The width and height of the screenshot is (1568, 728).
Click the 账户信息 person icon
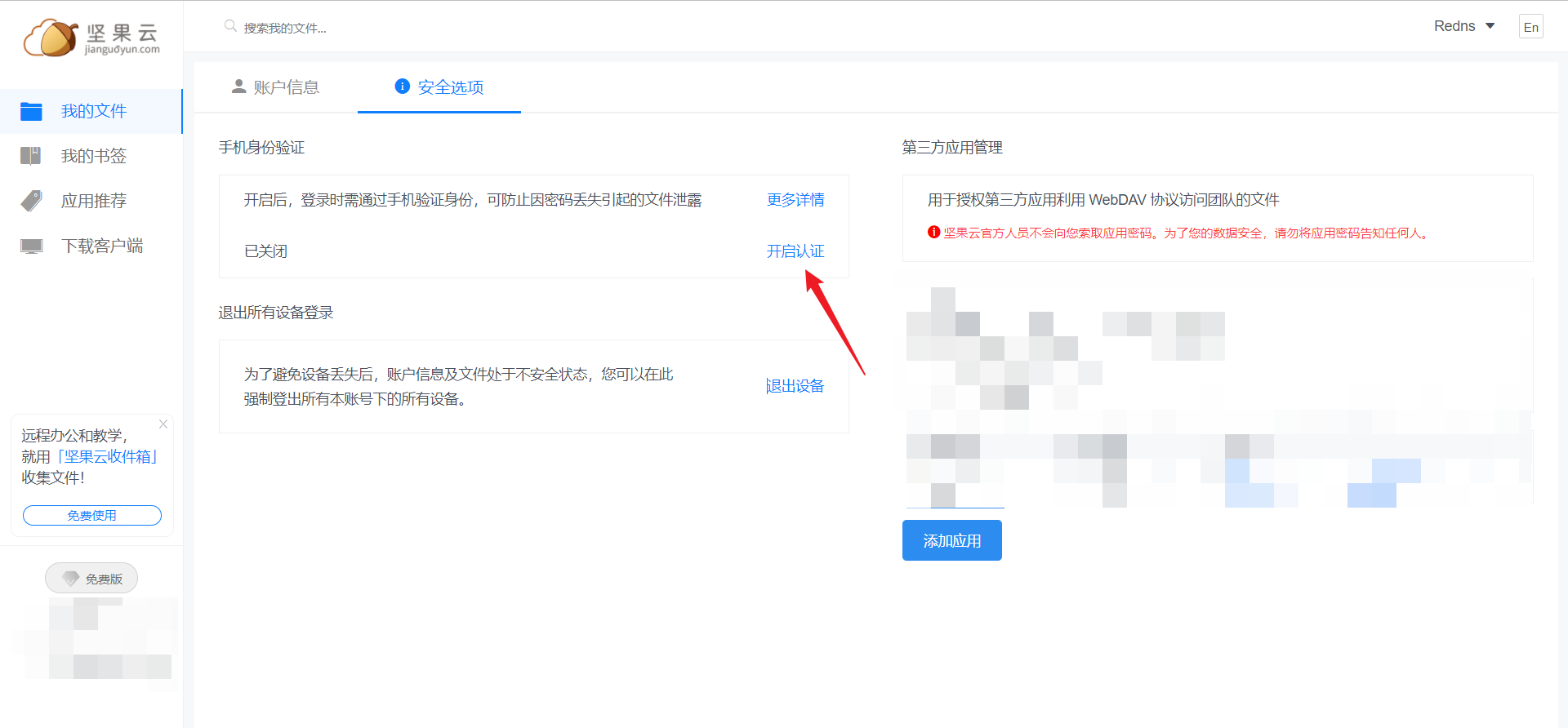click(238, 87)
